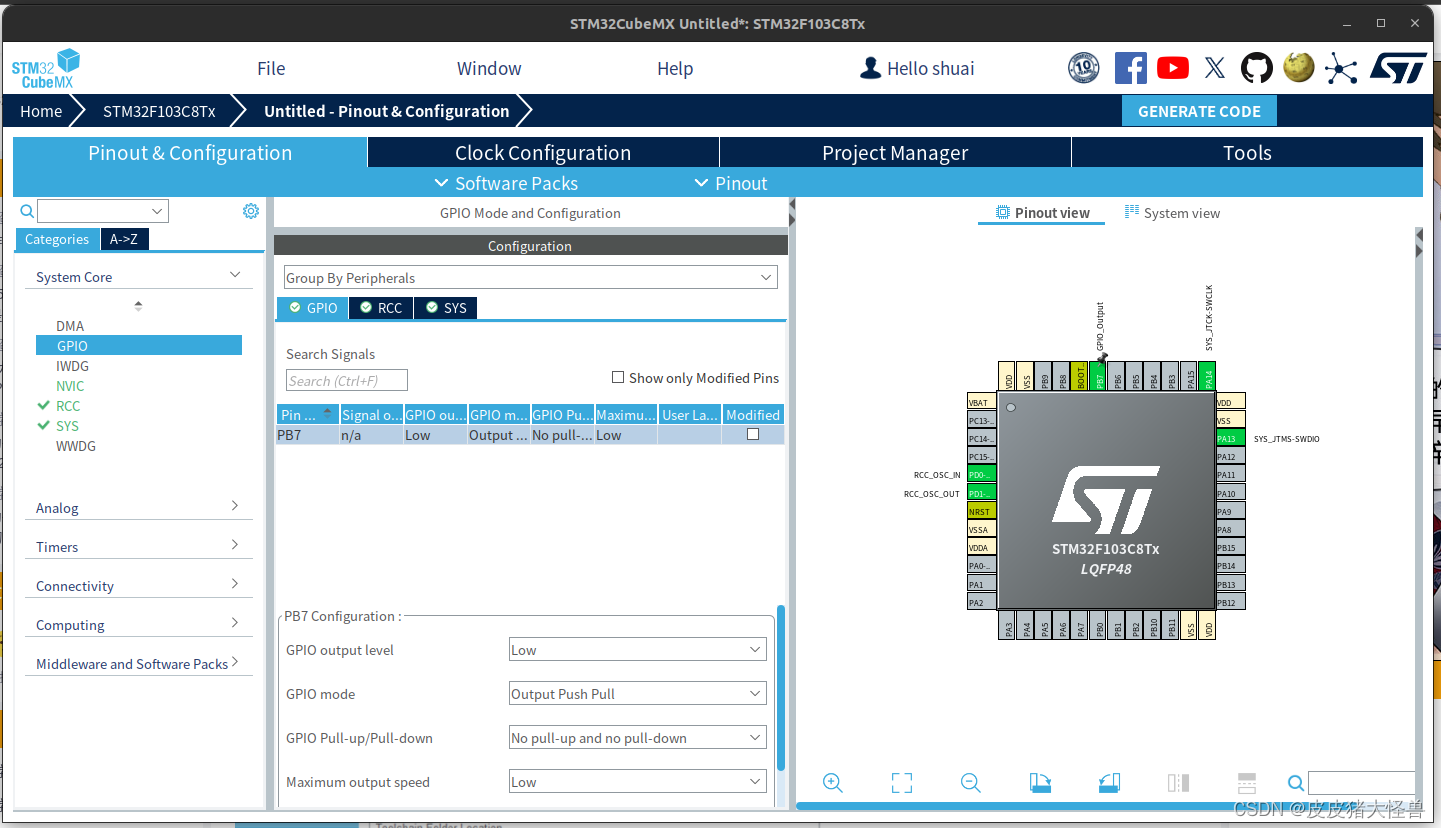Click the GENERATE CODE button
Viewport: 1441px width, 828px height.
tap(1199, 111)
